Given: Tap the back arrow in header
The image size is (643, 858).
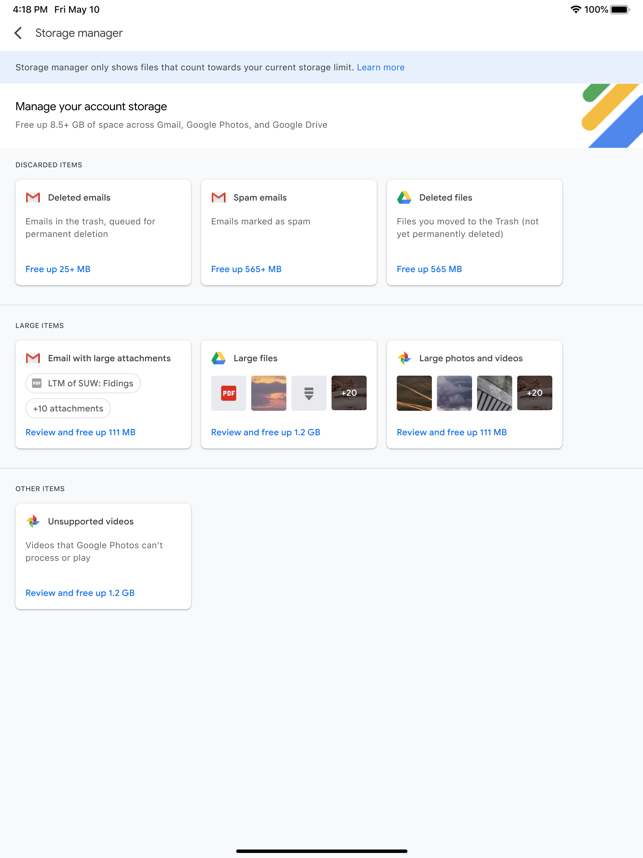Looking at the screenshot, I should click(x=18, y=33).
